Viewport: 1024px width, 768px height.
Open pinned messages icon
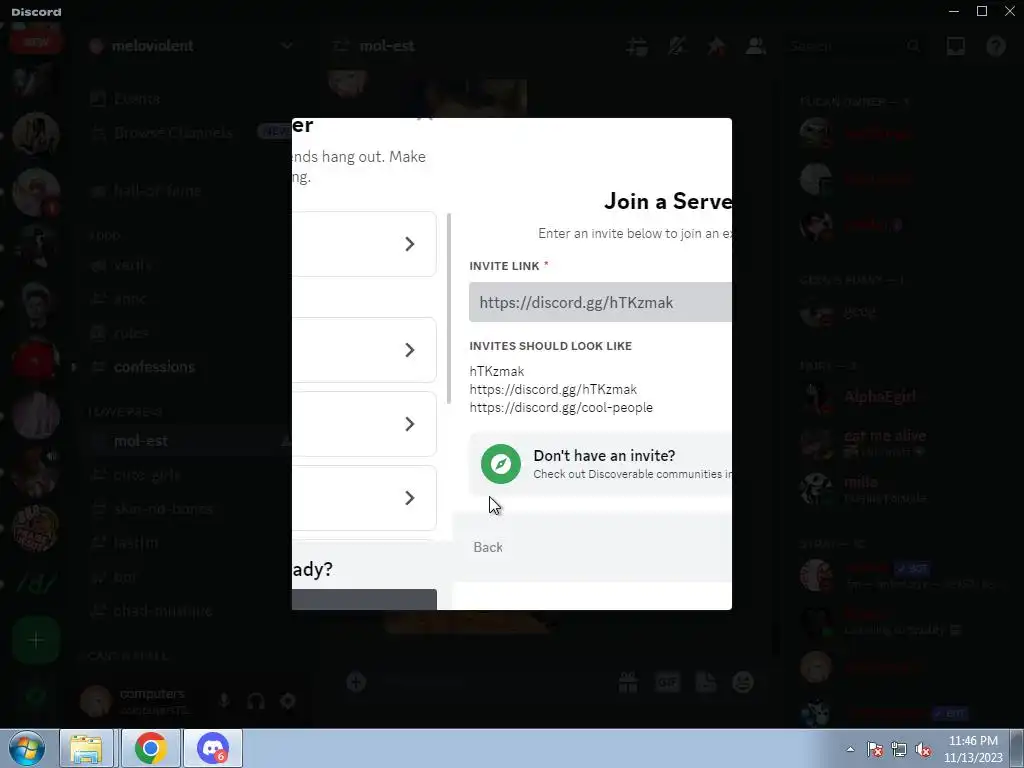(716, 46)
